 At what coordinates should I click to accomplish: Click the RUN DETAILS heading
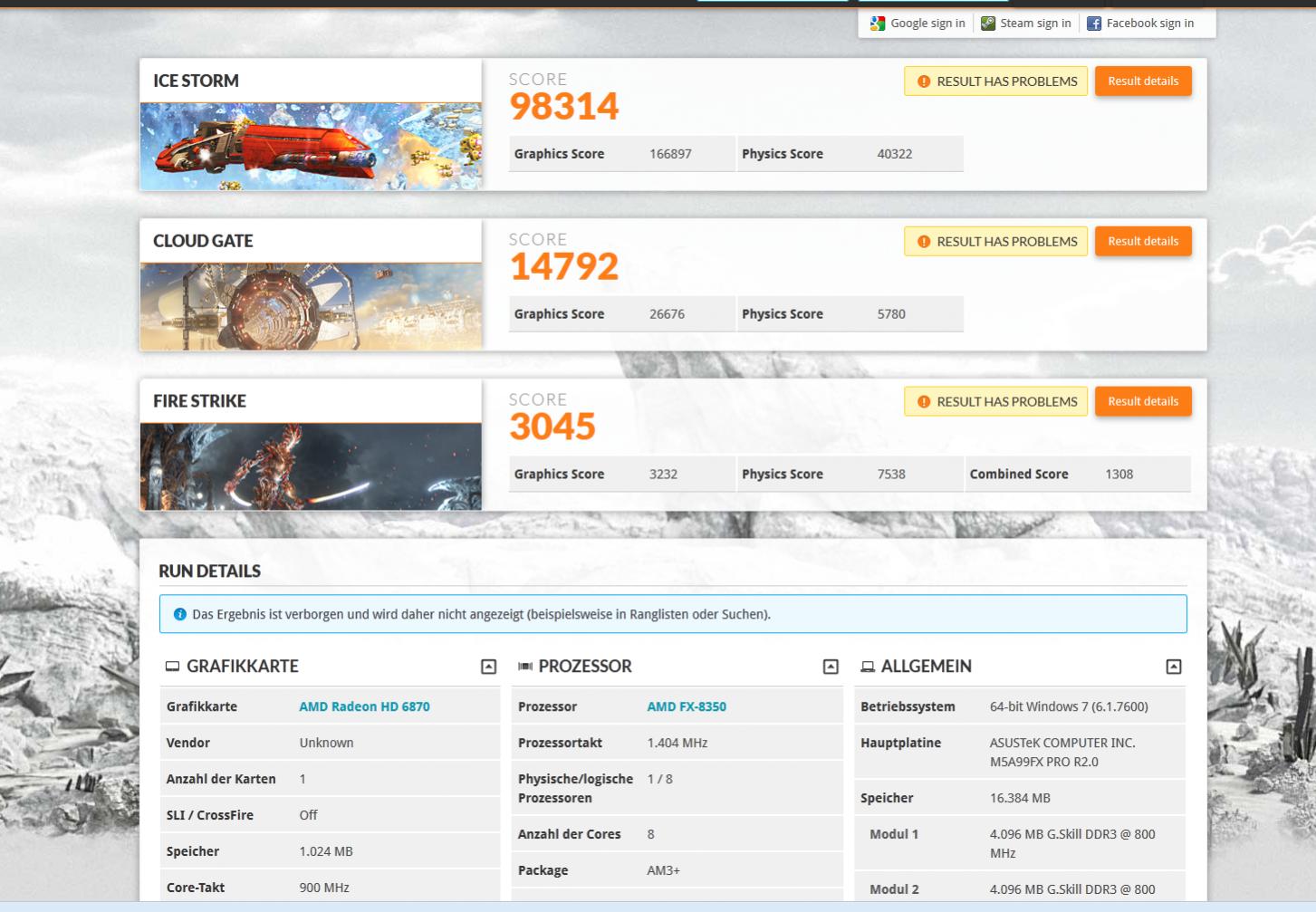[x=209, y=571]
